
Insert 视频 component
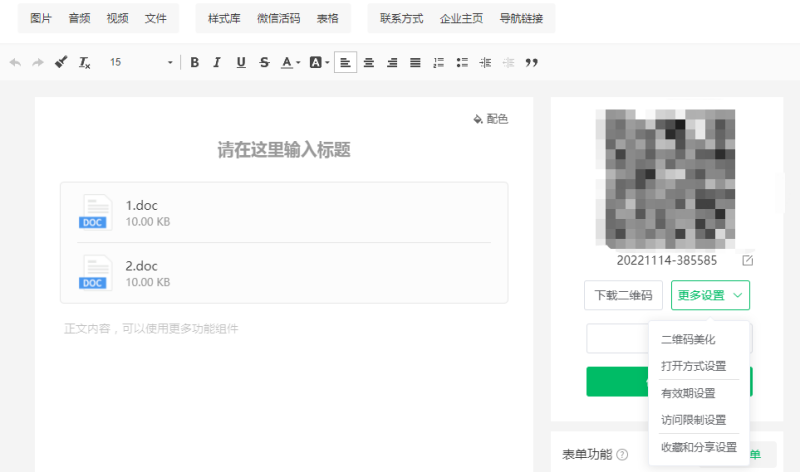click(117, 18)
